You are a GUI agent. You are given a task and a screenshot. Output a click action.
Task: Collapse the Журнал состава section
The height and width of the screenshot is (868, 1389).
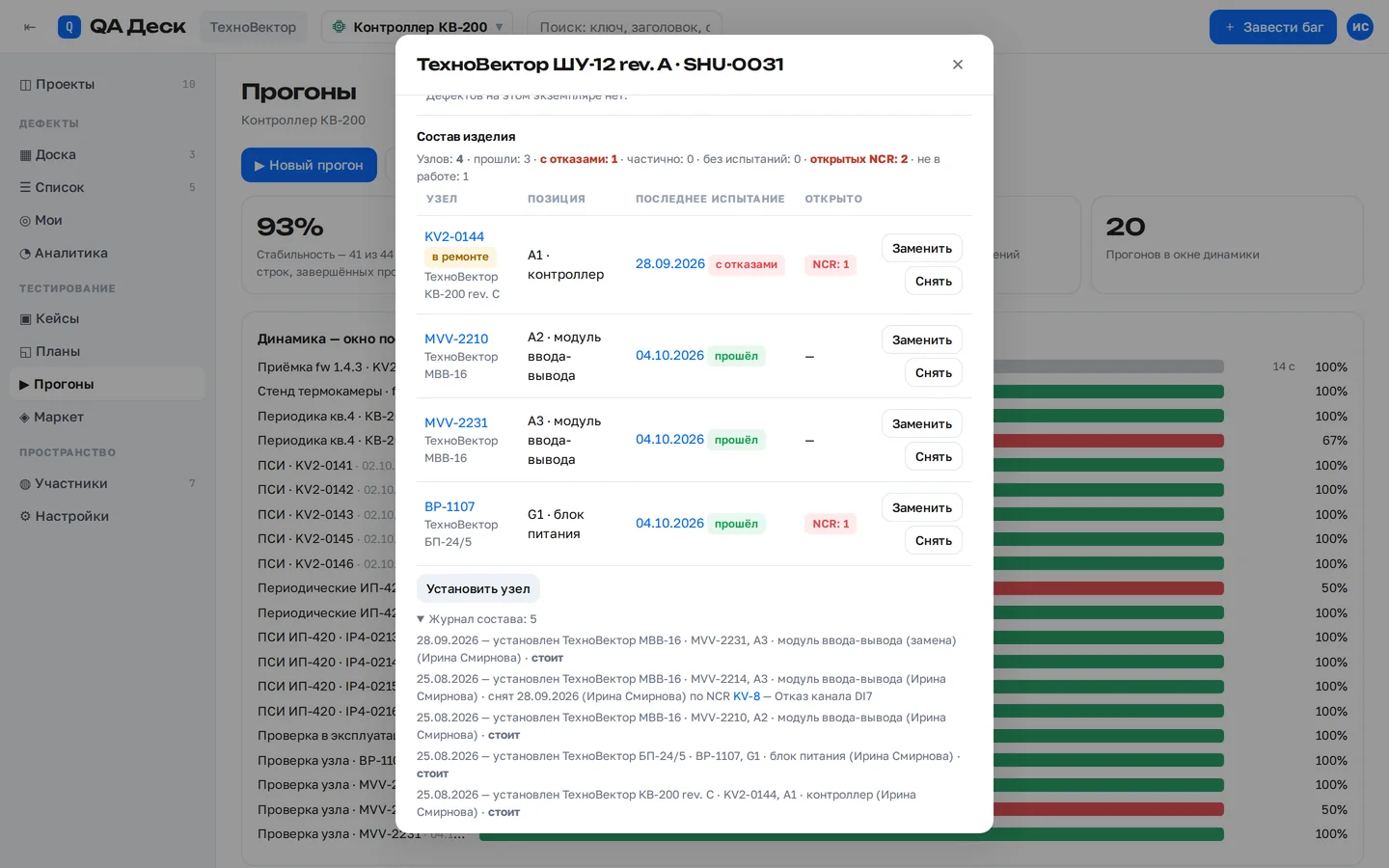[477, 619]
